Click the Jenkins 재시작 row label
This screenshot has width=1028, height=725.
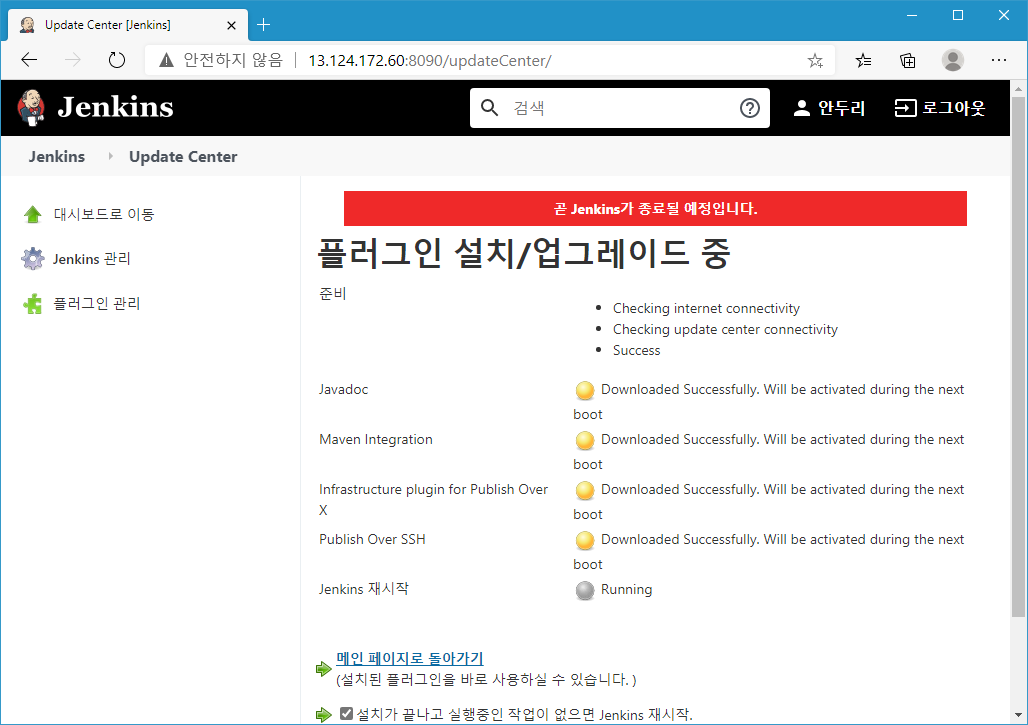click(363, 589)
